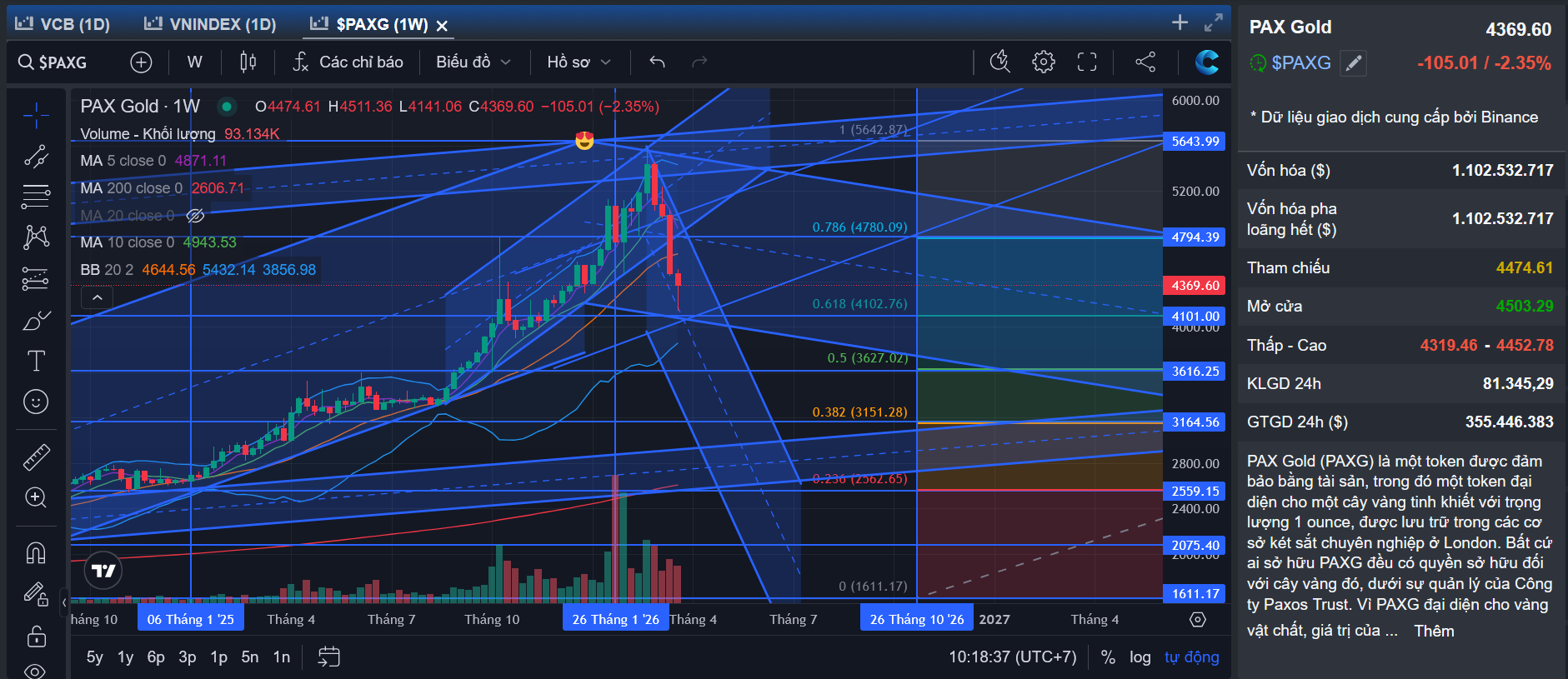The image size is (1568, 679).
Task: Open the Các chỉ báo indicators dialog
Action: 348,62
